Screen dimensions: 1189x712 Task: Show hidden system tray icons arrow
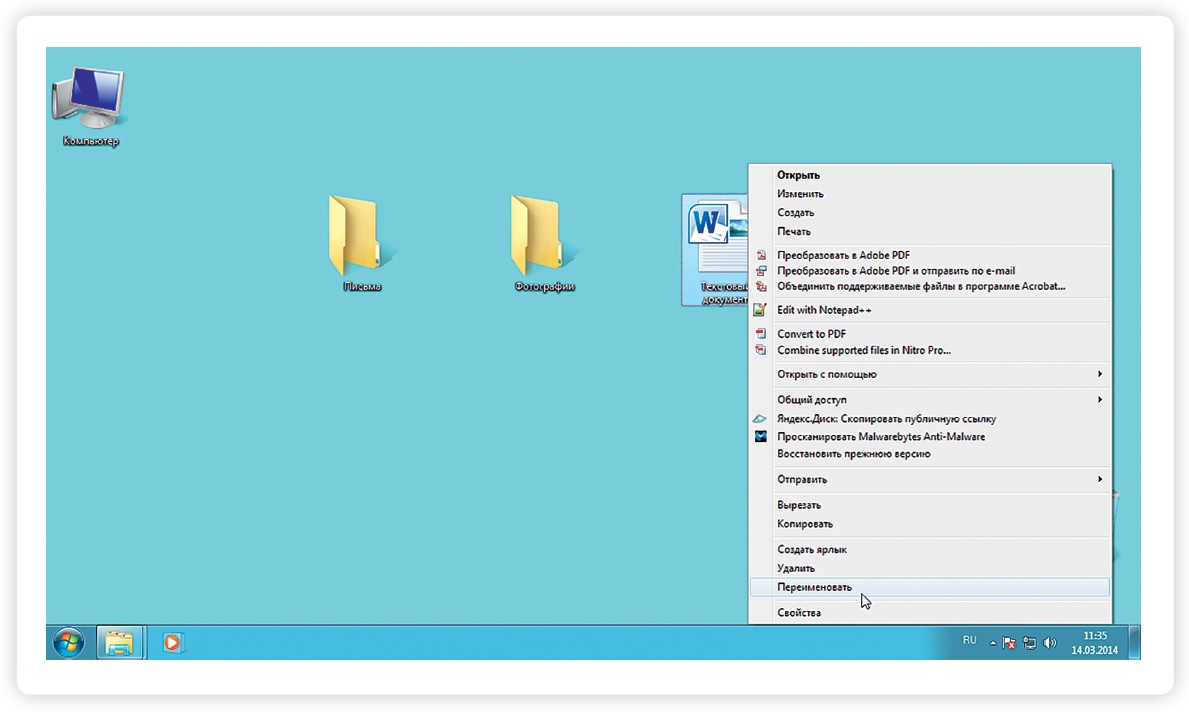pyautogui.click(x=992, y=643)
